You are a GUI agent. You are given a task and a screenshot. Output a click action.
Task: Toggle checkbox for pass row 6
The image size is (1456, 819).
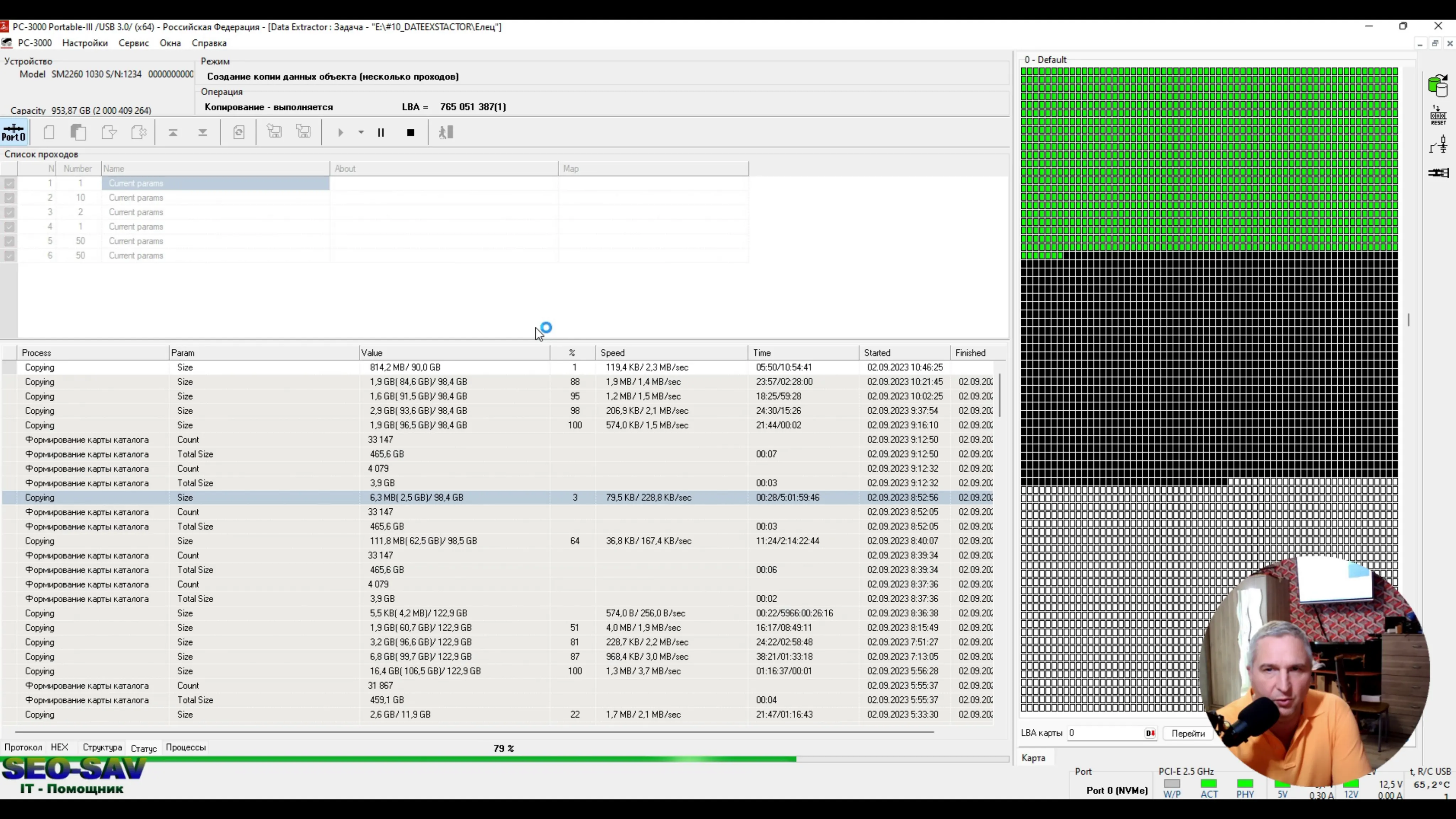point(9,256)
